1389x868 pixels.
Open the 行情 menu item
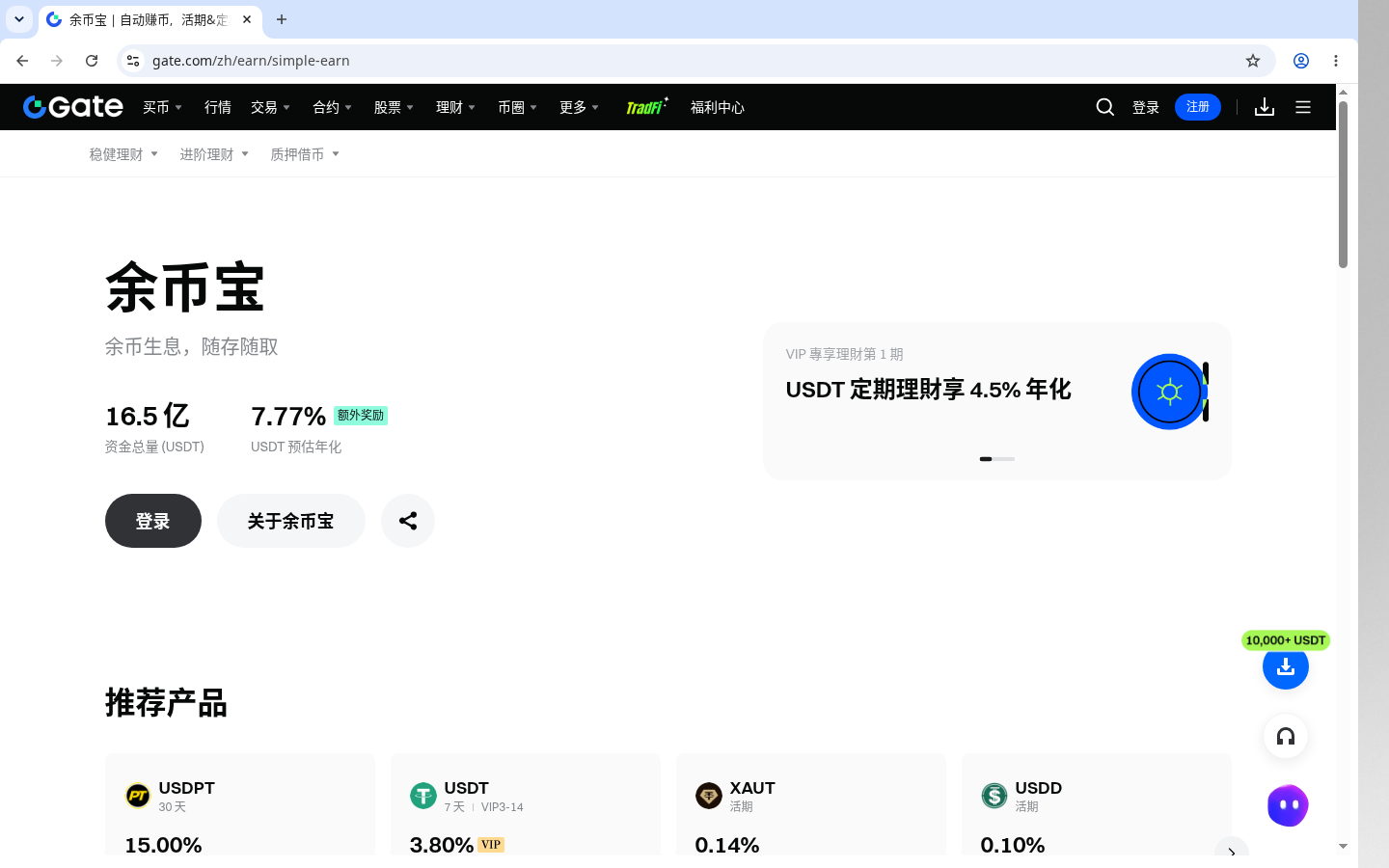(218, 107)
